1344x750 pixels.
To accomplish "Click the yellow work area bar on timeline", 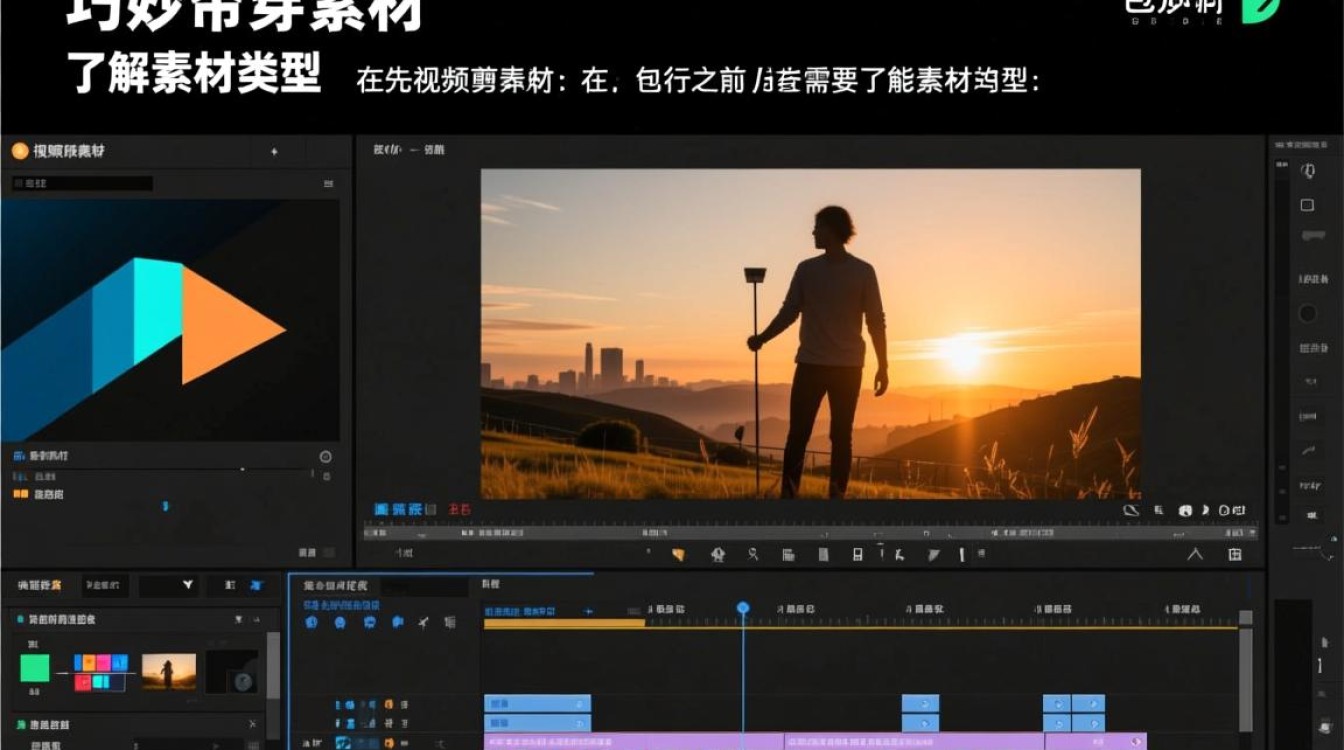I will pos(564,623).
